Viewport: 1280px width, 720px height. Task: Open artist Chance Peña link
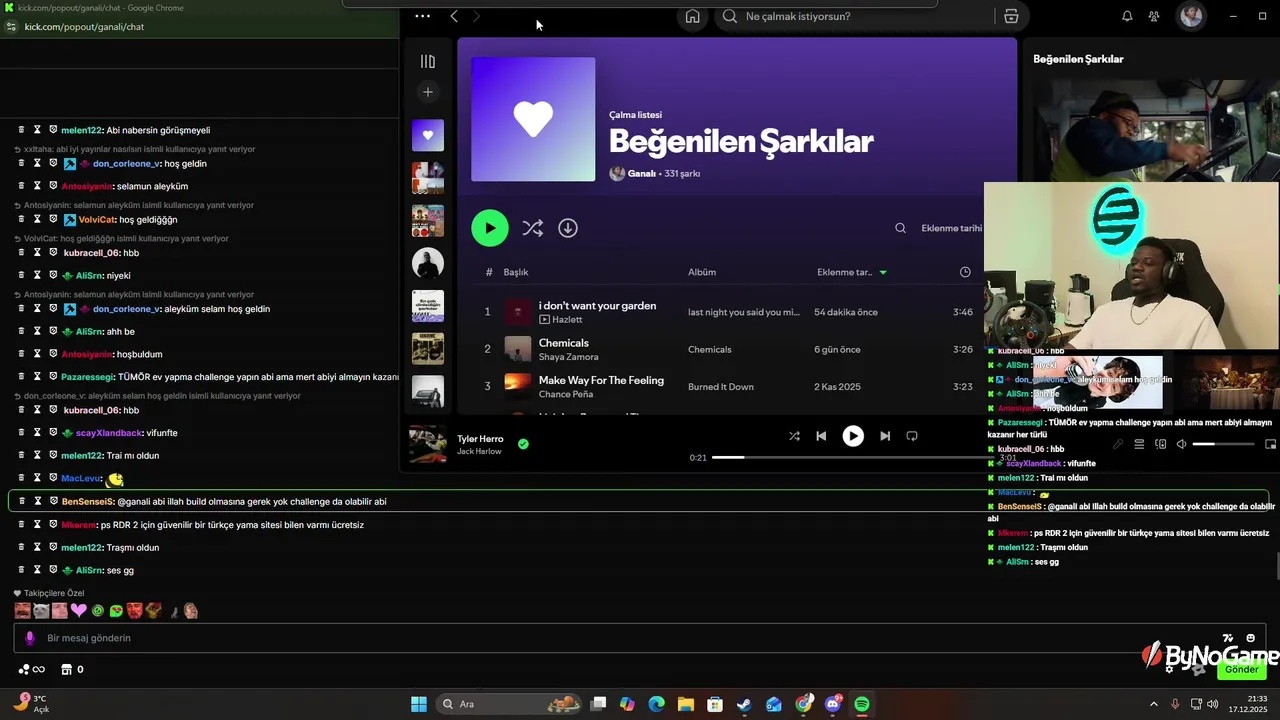click(565, 394)
